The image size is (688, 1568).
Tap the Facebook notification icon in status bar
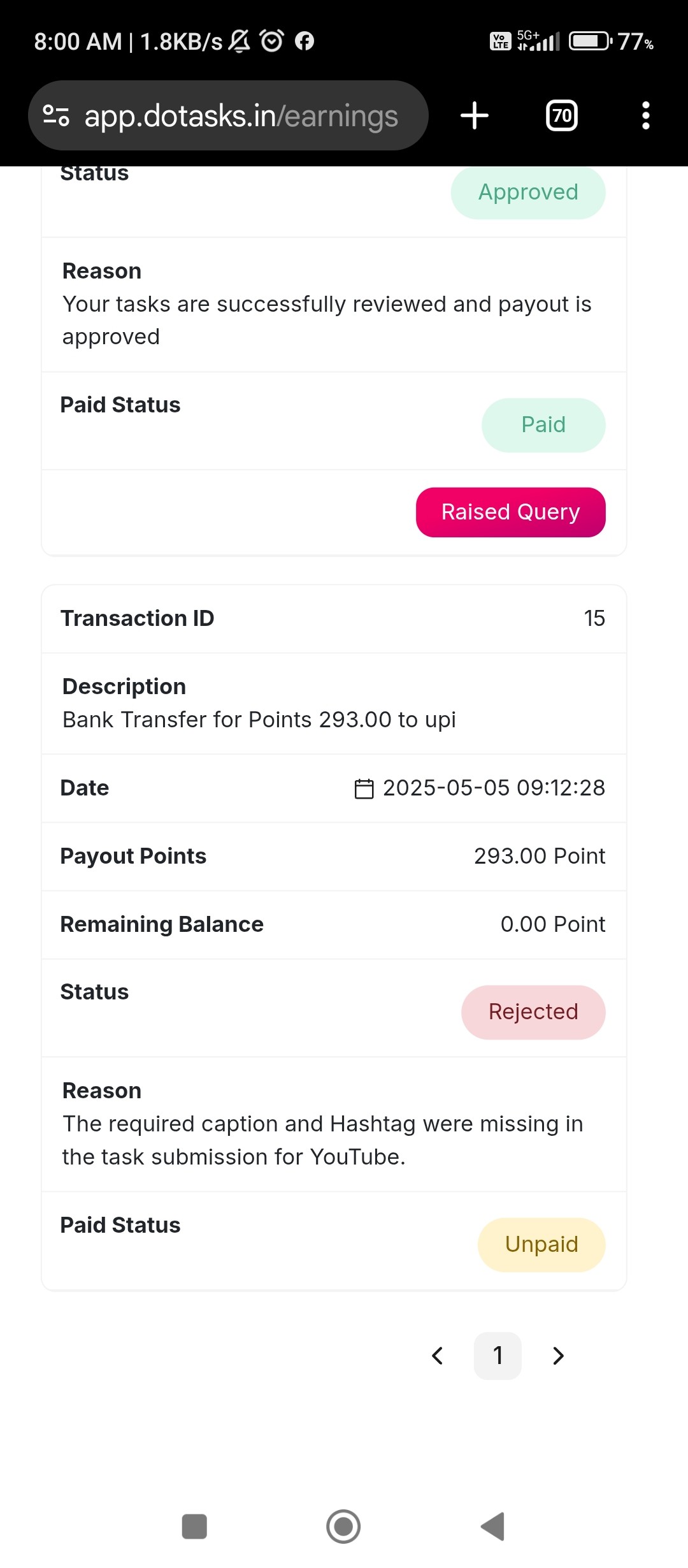[x=305, y=41]
